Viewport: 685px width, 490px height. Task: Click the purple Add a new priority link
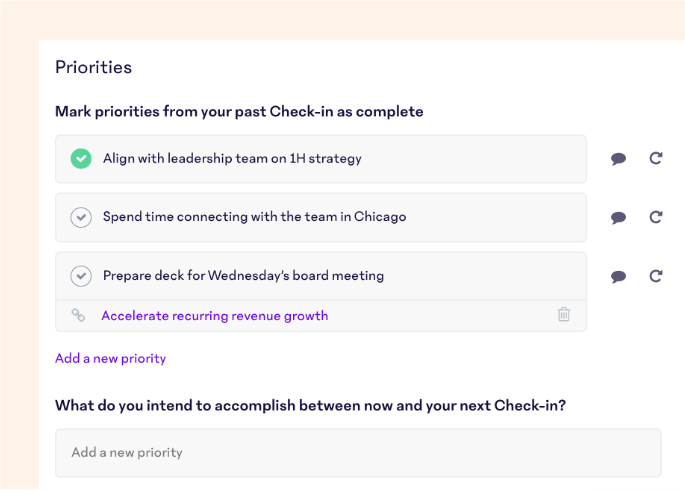pos(111,359)
